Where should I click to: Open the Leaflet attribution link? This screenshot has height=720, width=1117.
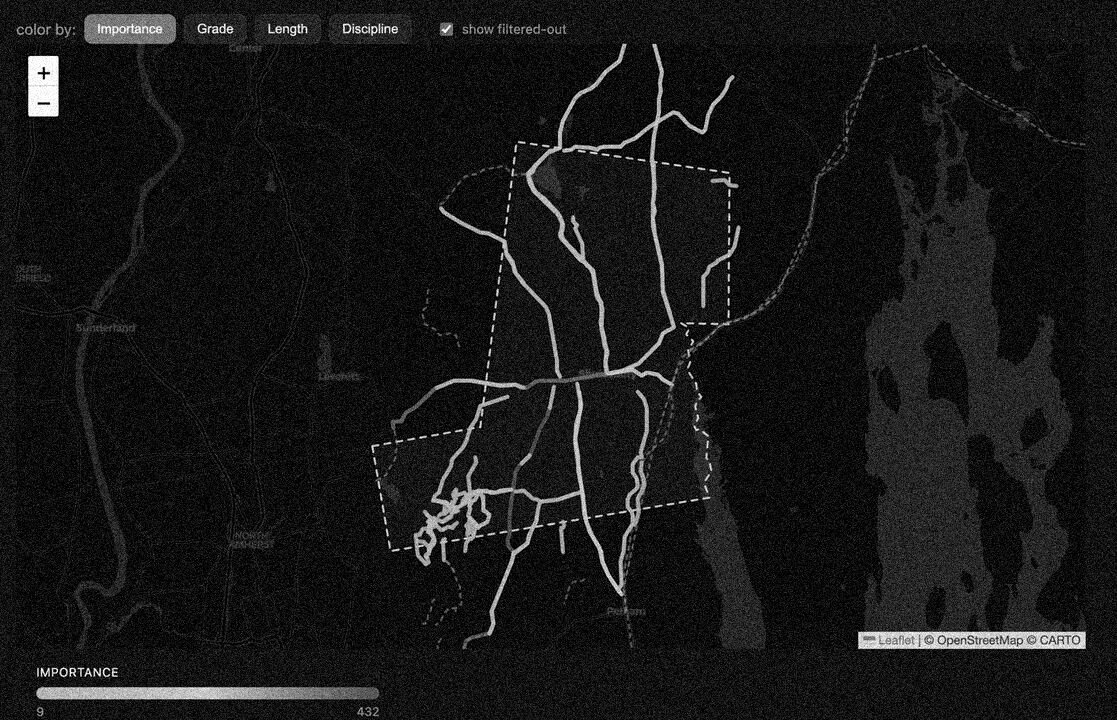(896, 640)
